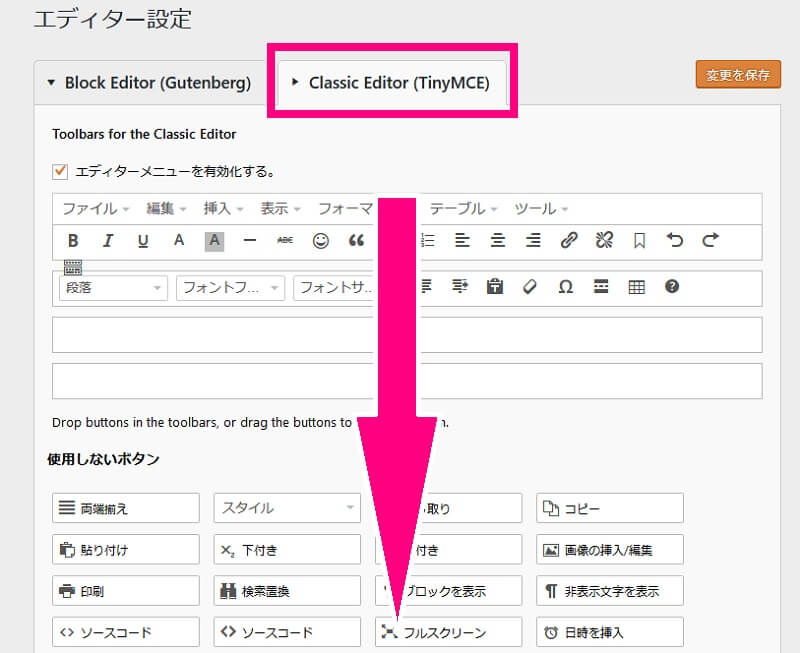Click the table grid icon

point(637,287)
